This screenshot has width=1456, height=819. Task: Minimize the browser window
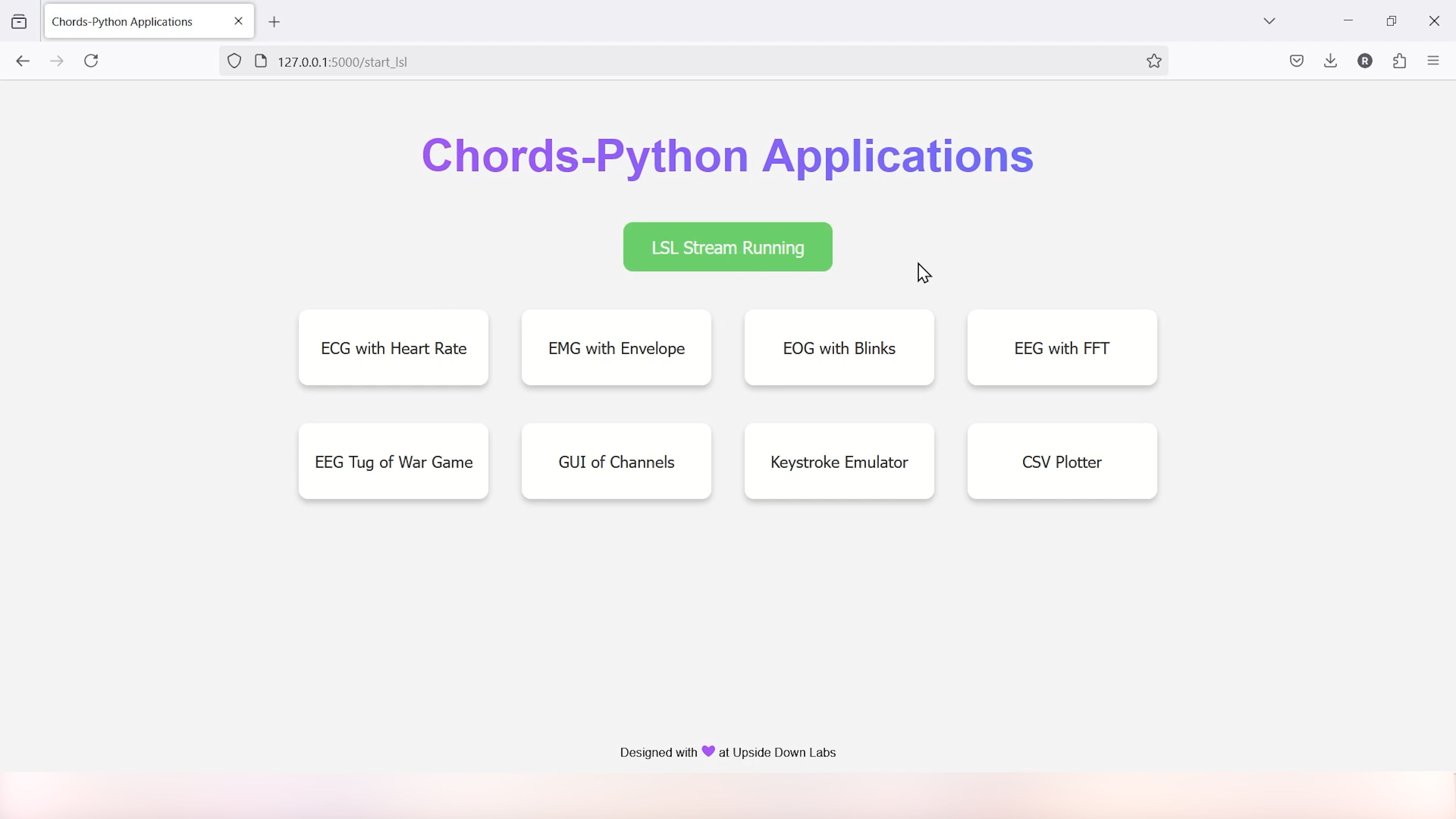click(1348, 21)
